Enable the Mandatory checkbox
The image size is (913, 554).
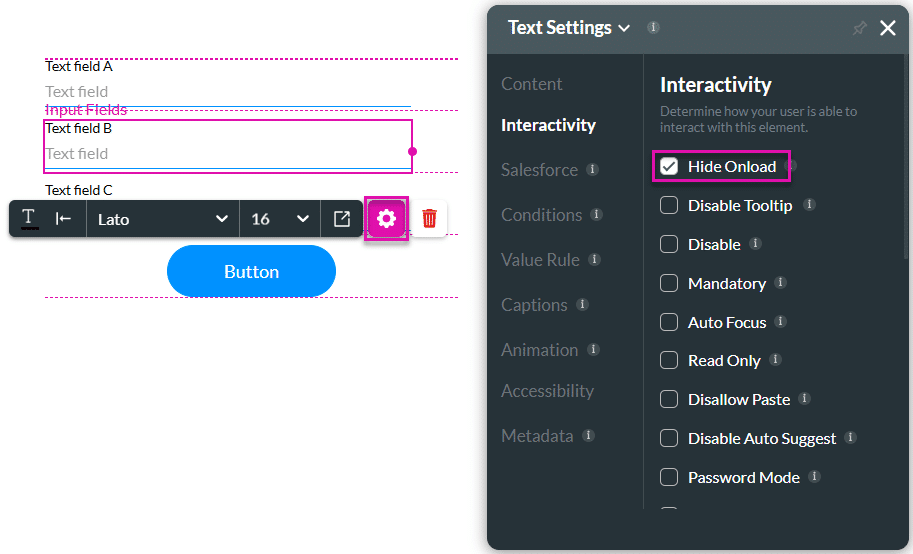pyautogui.click(x=669, y=283)
